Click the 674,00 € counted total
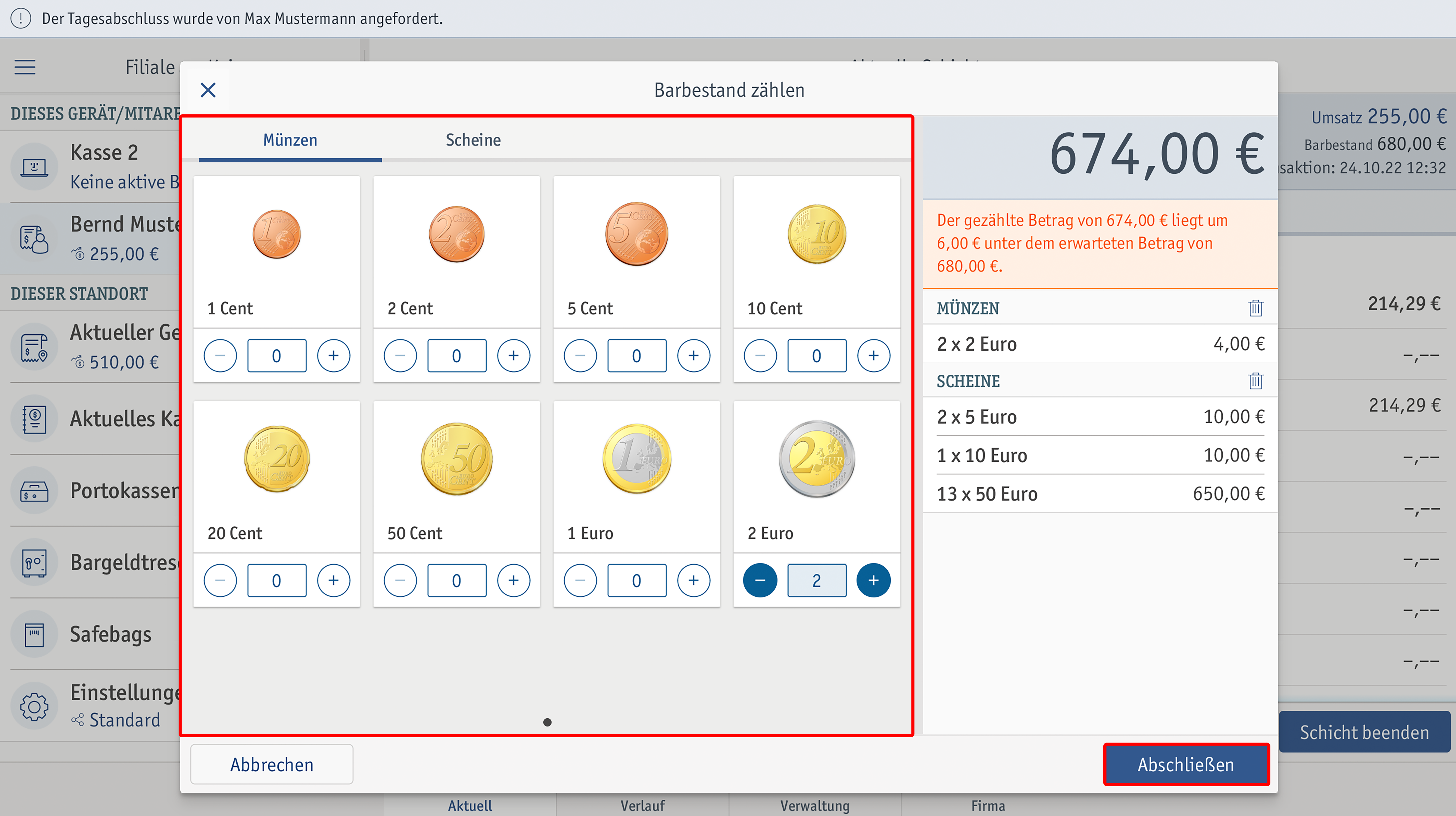The image size is (1456, 816). (1157, 155)
